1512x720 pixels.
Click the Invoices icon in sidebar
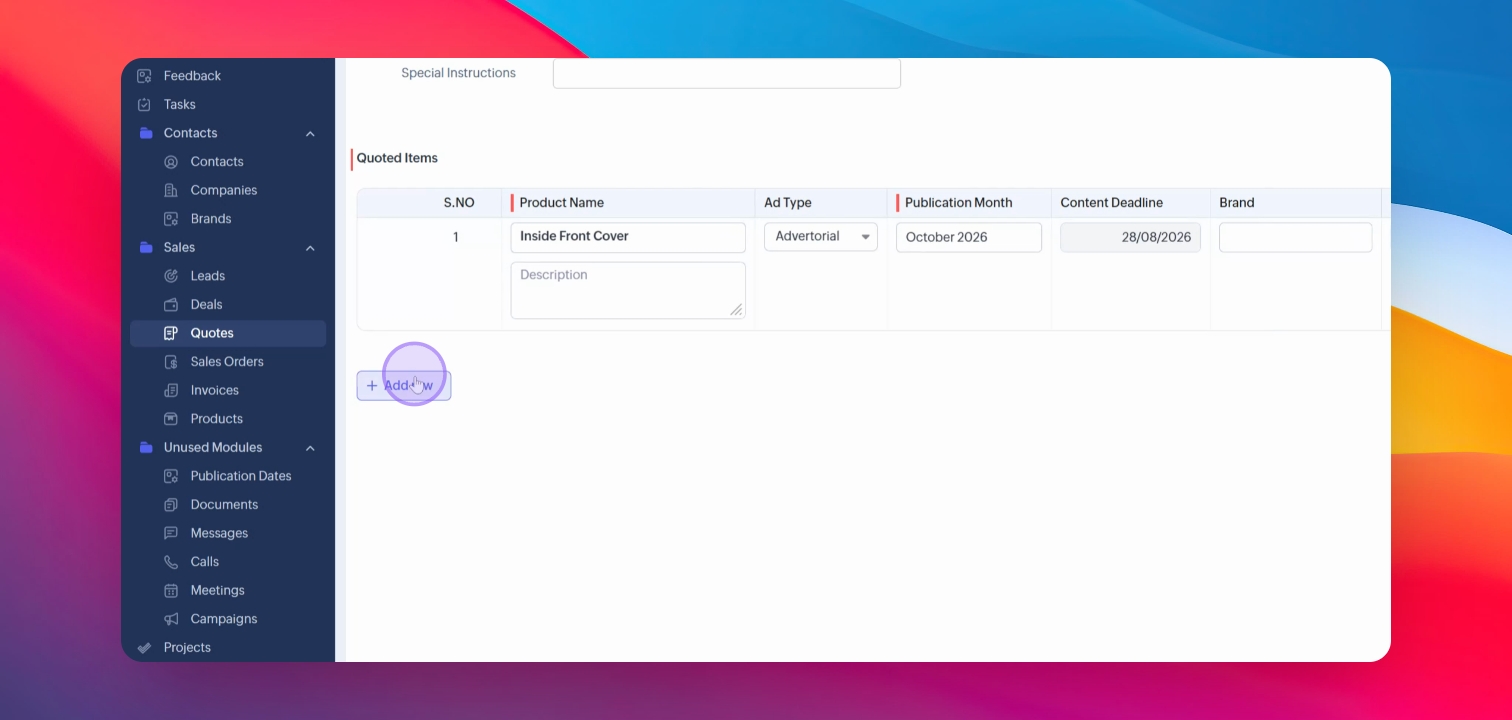click(x=171, y=390)
